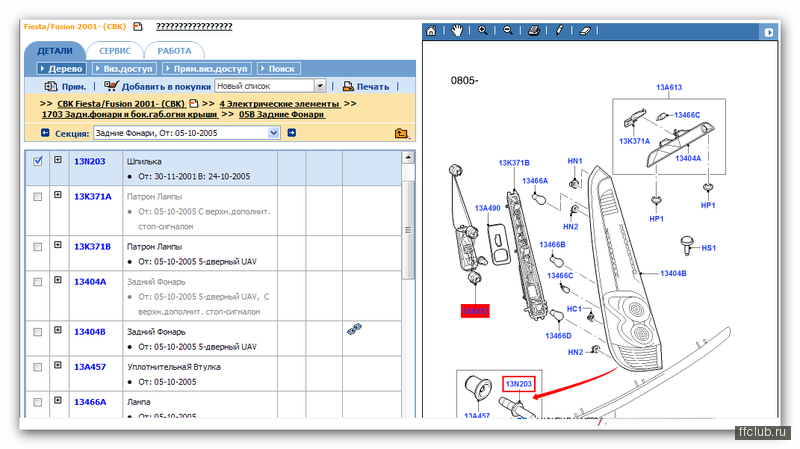Open part number 13404B link
The image size is (800, 449).
point(90,332)
